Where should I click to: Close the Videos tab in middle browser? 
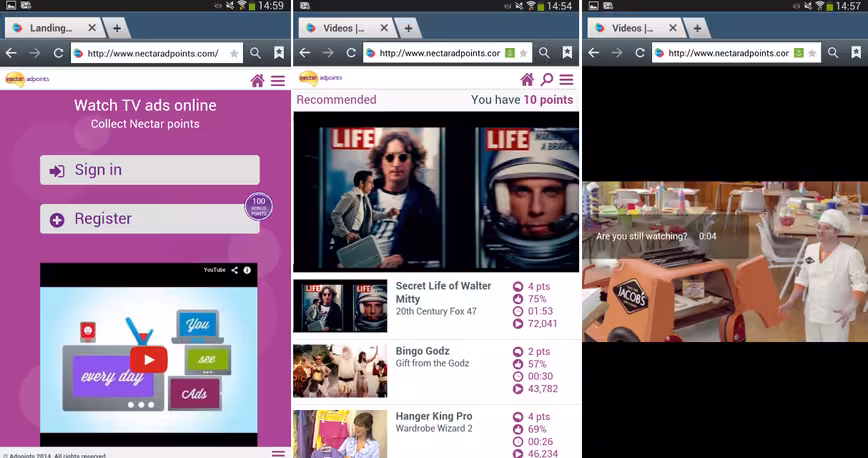click(384, 28)
